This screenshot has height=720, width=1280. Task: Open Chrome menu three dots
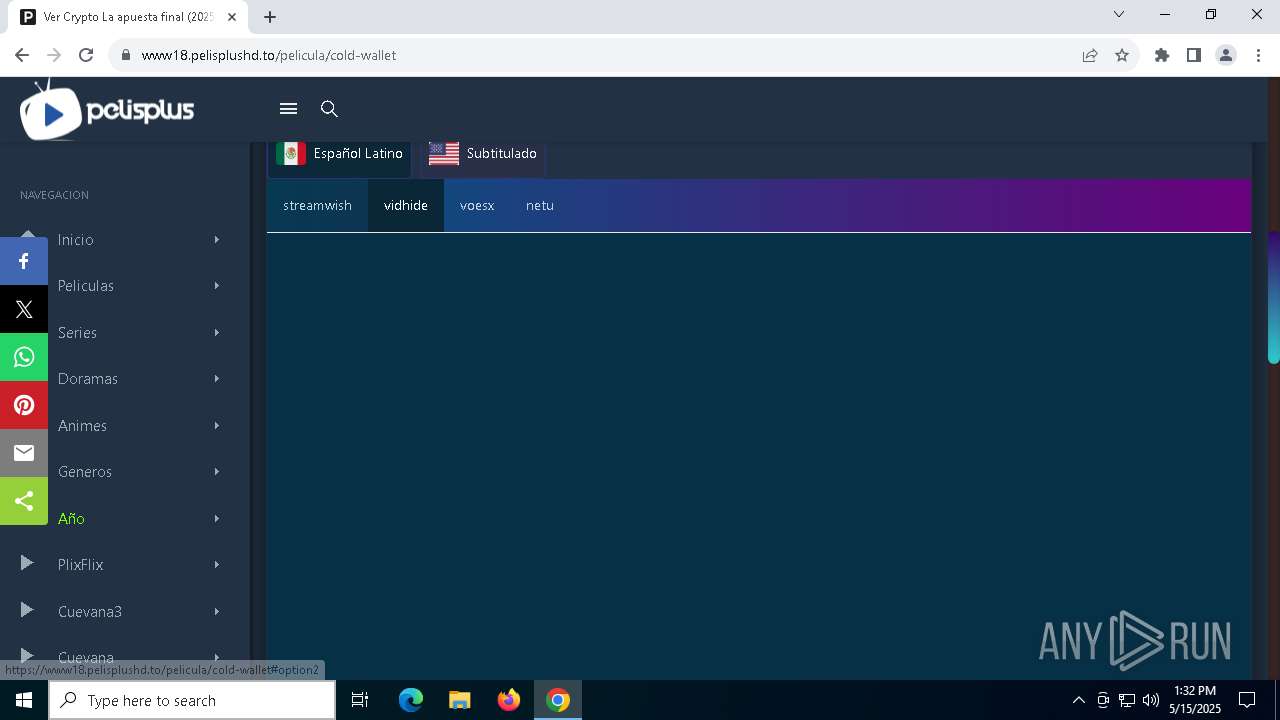click(1257, 55)
